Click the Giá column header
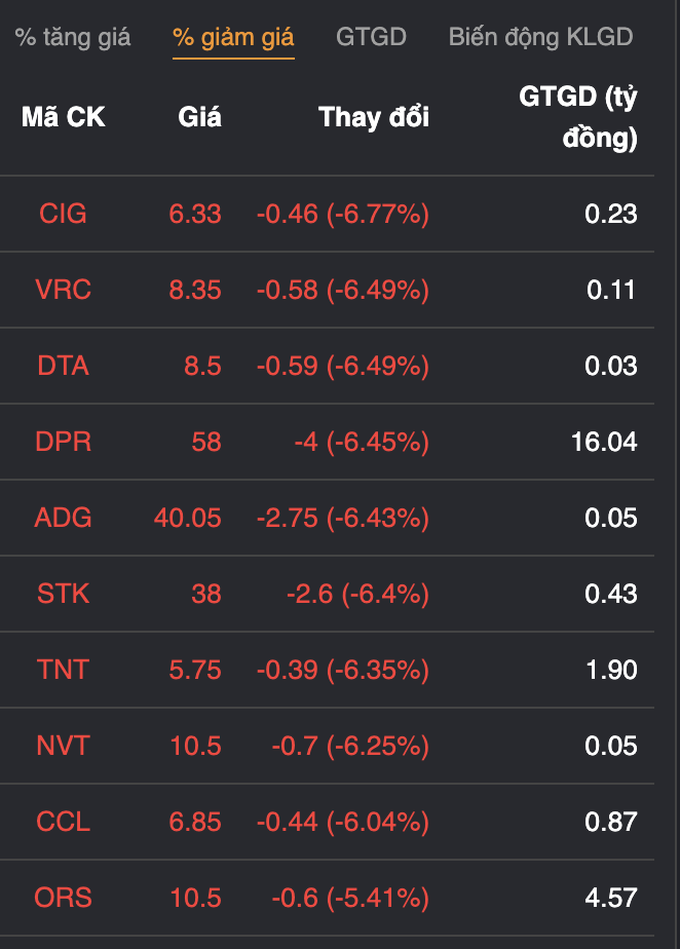The width and height of the screenshot is (680, 949). pyautogui.click(x=200, y=117)
